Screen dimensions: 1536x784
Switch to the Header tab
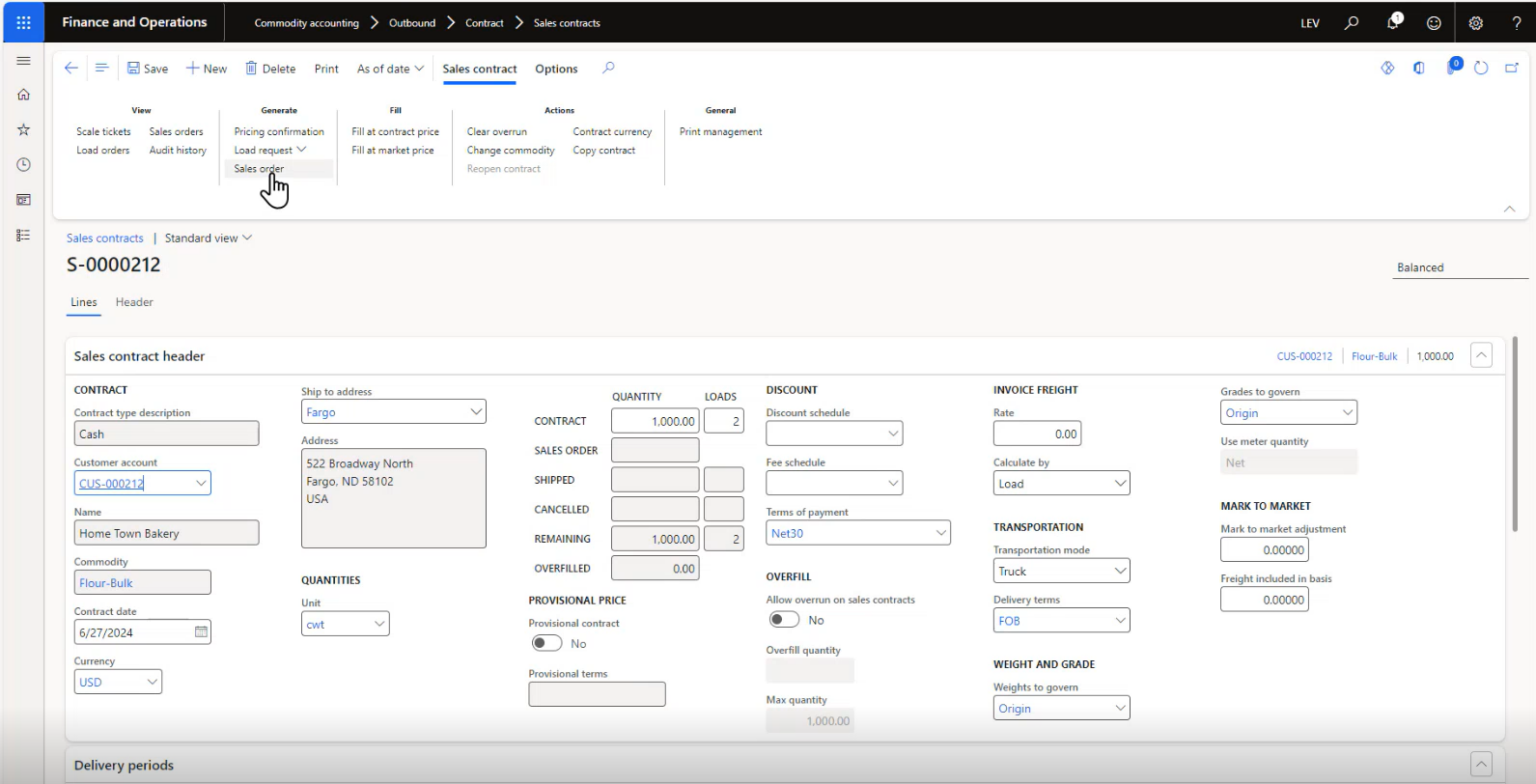pos(134,302)
